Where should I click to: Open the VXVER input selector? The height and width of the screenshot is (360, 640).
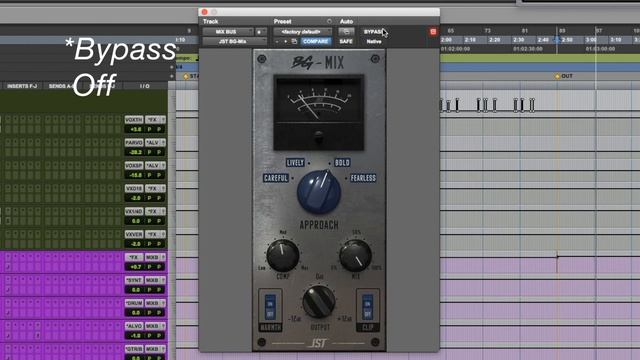134,234
